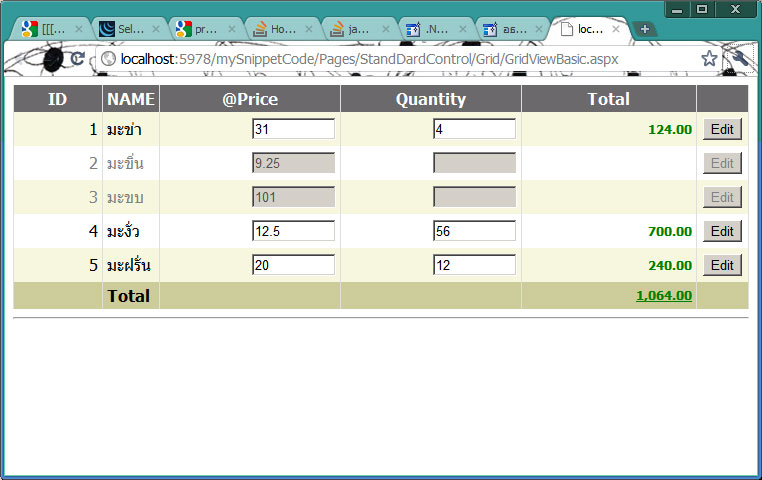Click empty quantity field in row 2
The image size is (762, 480).
(x=474, y=163)
